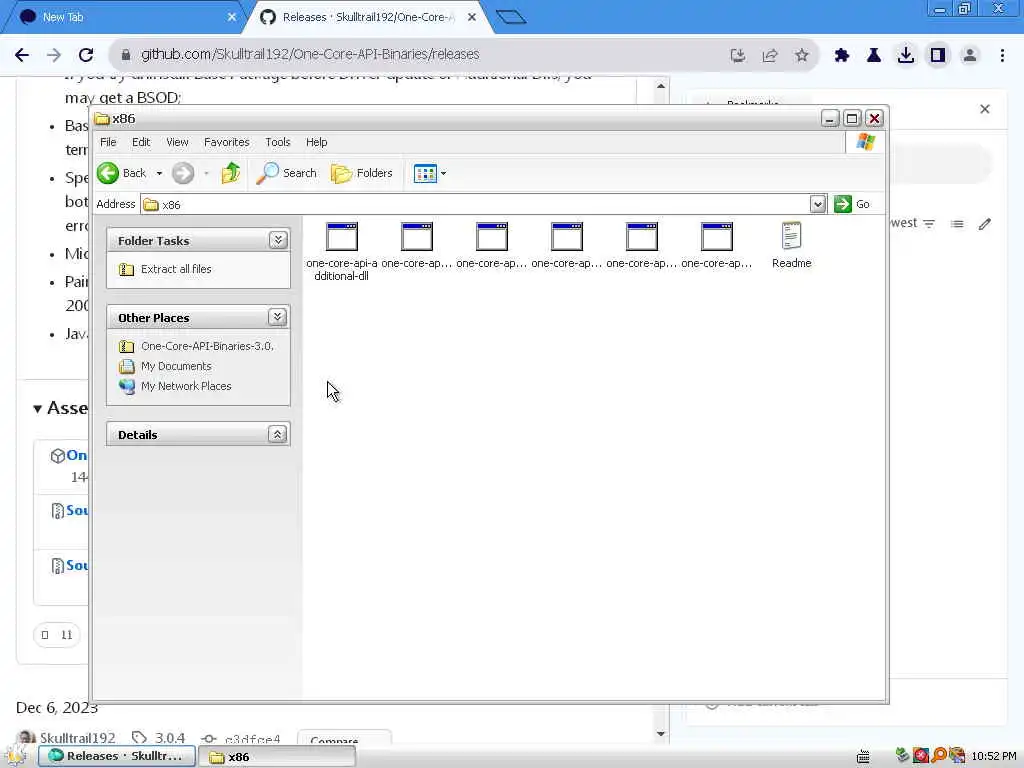Open the Back history dropdown arrow
This screenshot has width=1024, height=768.
pos(159,174)
